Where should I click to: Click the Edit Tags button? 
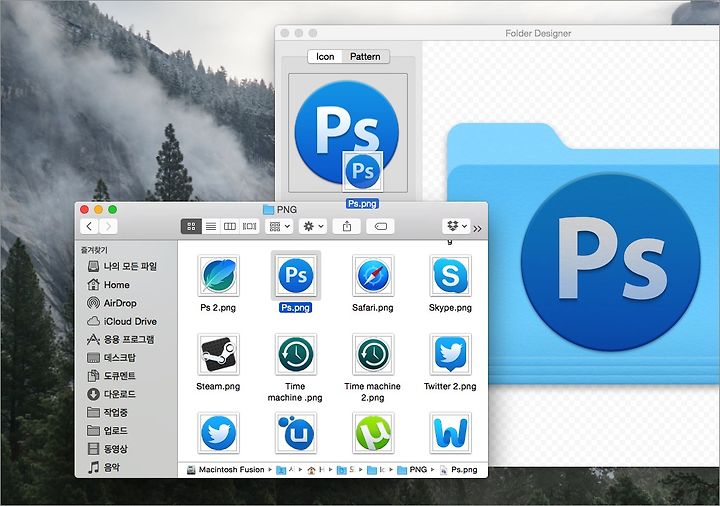[x=381, y=226]
